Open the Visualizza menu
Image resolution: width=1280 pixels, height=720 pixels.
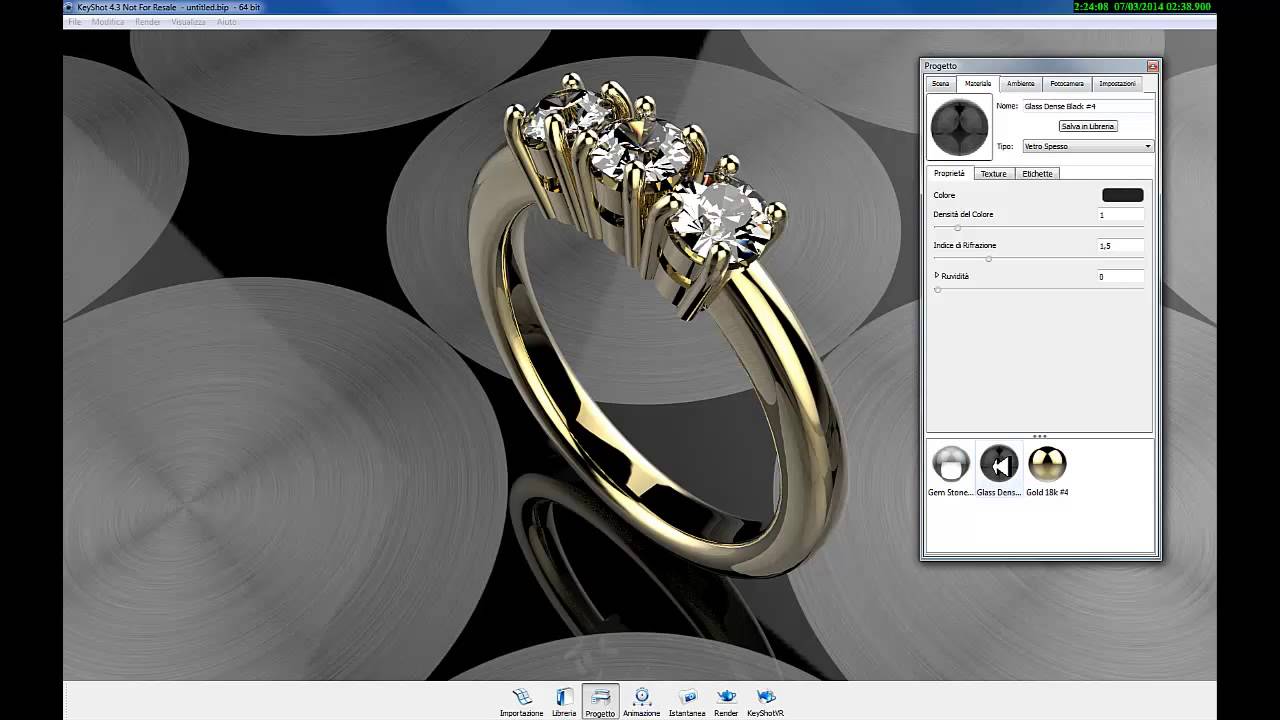188,22
